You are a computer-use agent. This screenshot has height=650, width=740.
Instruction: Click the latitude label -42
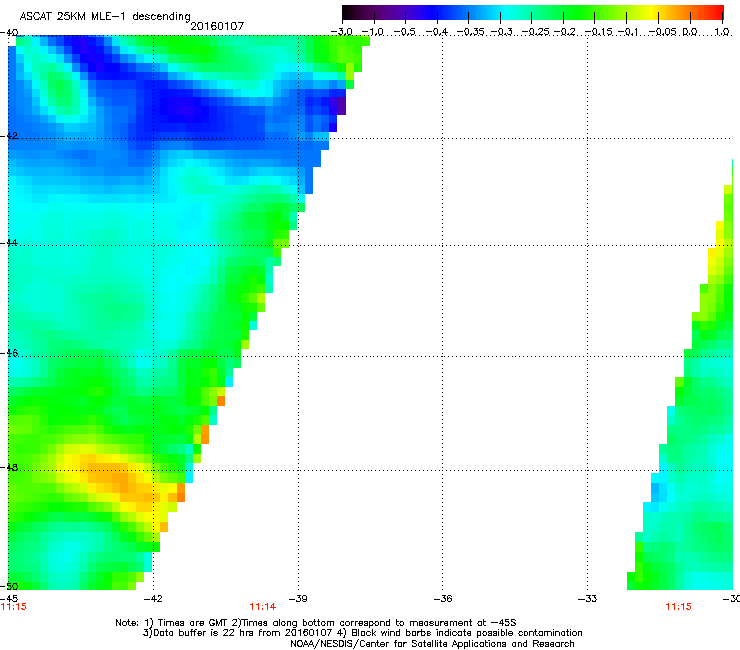(x=9, y=136)
